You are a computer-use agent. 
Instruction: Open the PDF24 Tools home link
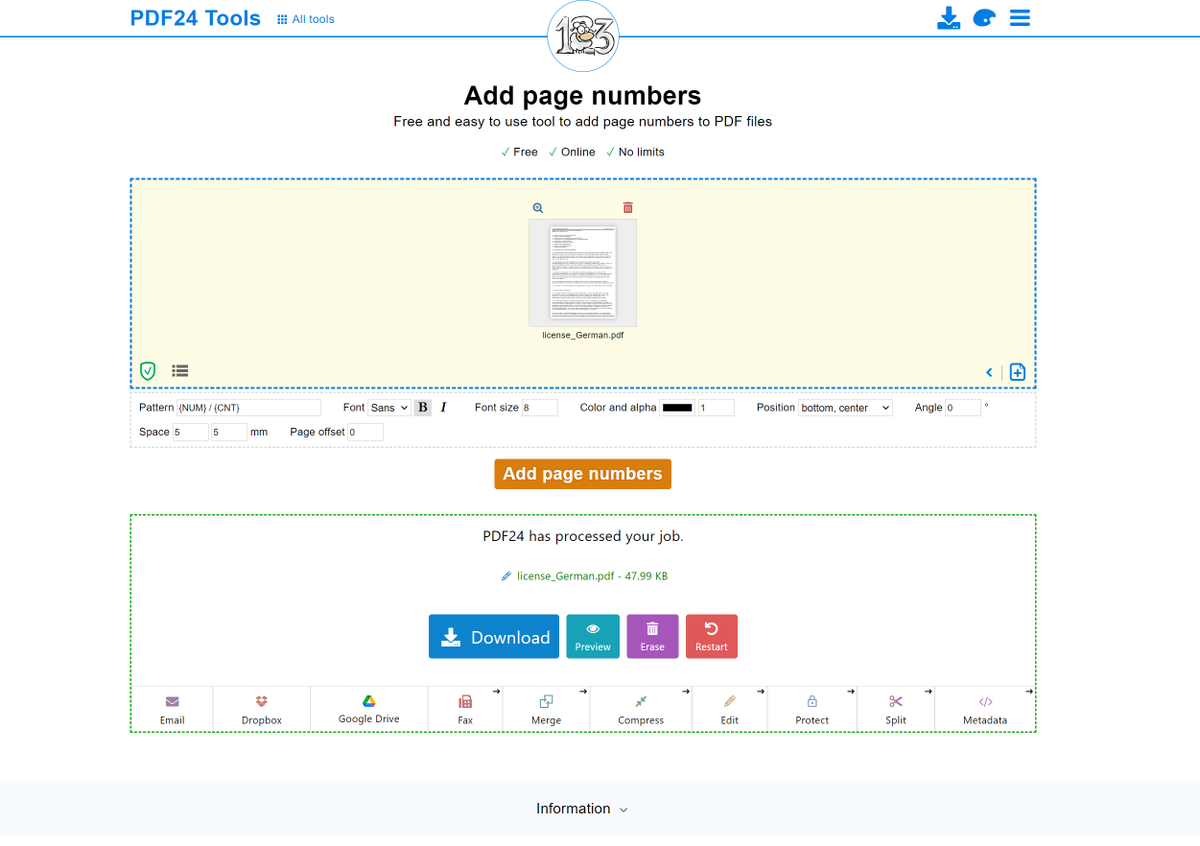pyautogui.click(x=195, y=18)
